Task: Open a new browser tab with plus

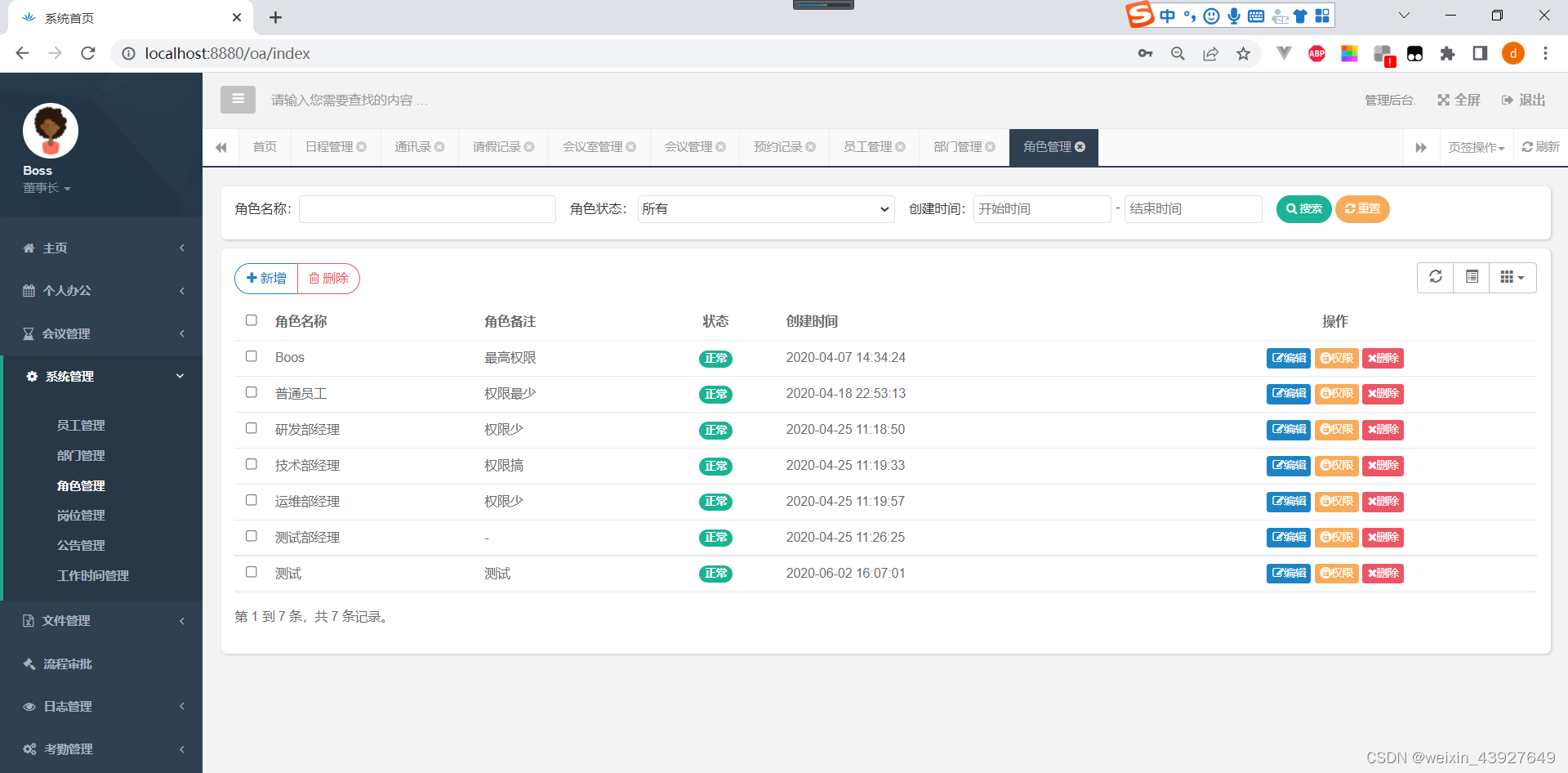Action: tap(276, 17)
